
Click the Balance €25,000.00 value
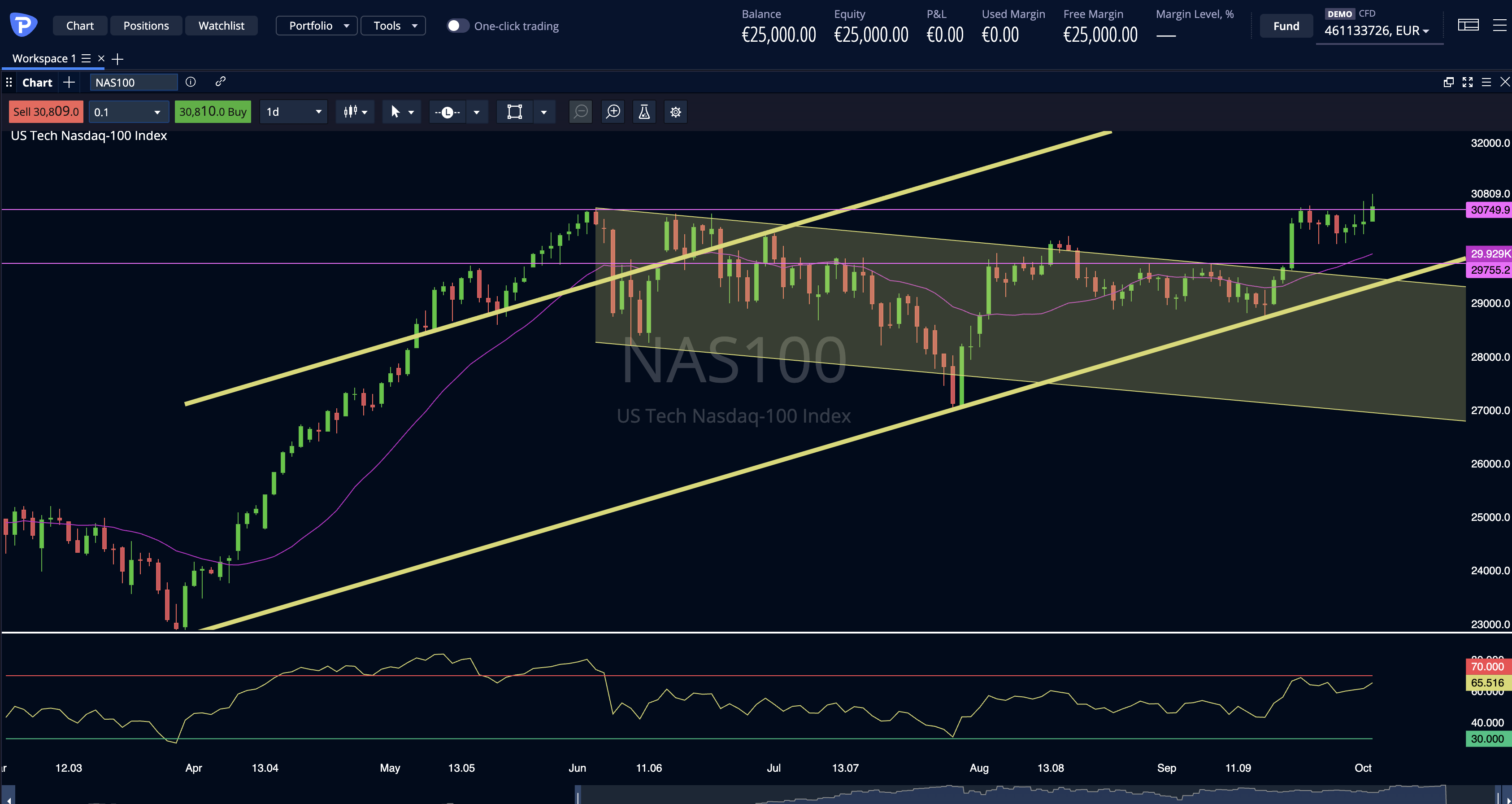pyautogui.click(x=779, y=35)
